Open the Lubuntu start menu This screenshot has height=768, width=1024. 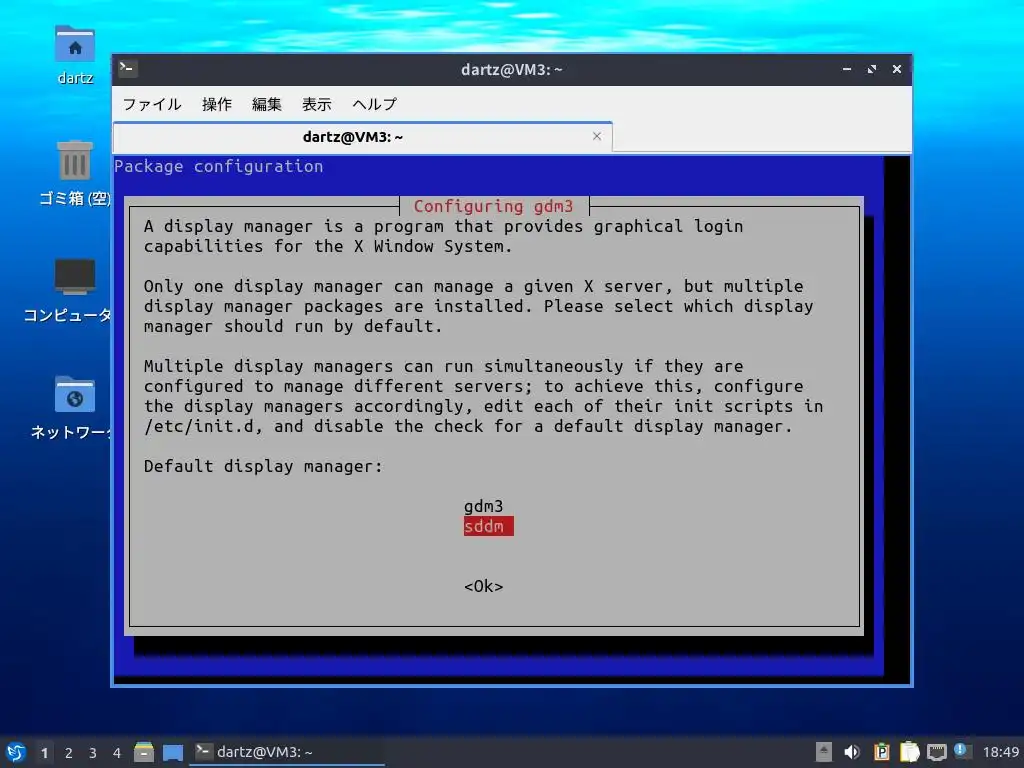[16, 752]
